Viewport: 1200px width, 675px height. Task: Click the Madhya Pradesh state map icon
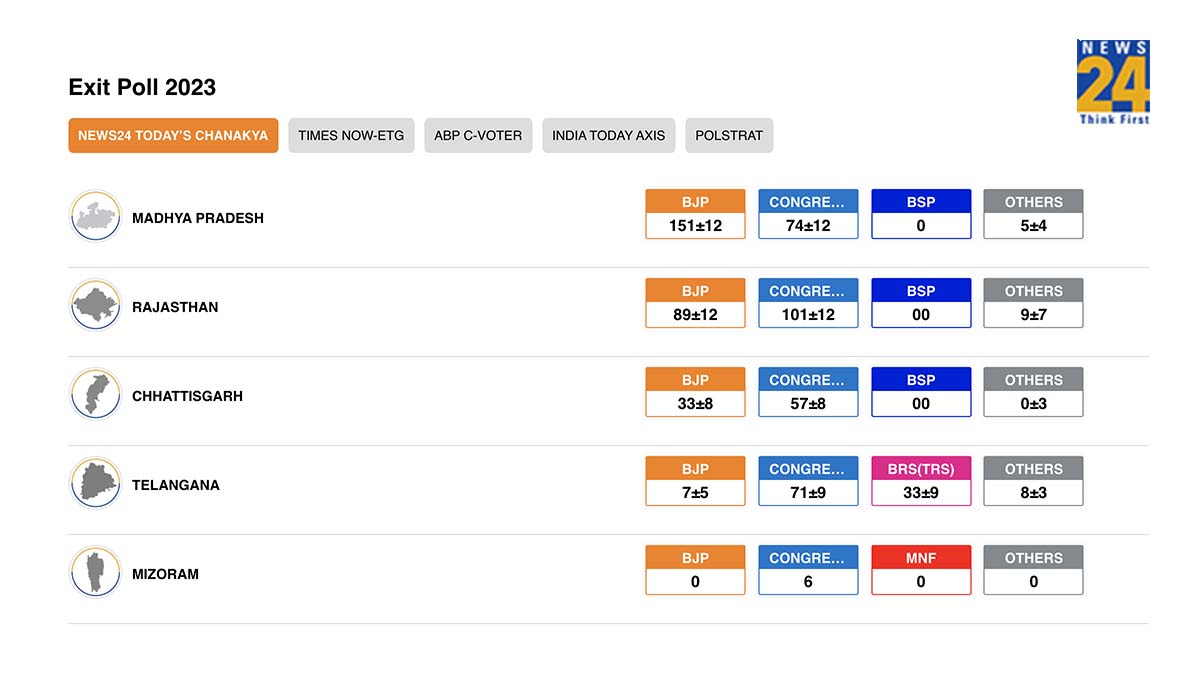tap(95, 216)
